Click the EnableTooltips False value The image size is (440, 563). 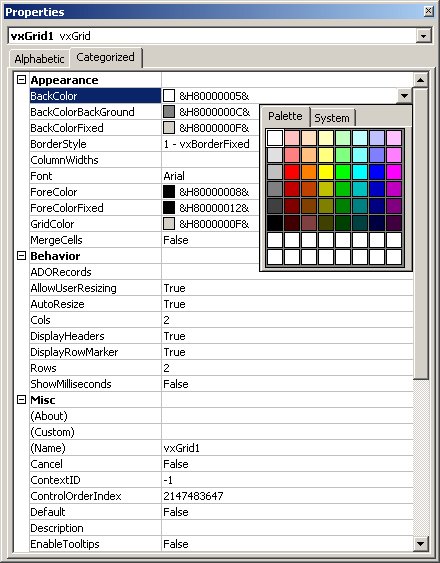pyautogui.click(x=176, y=544)
